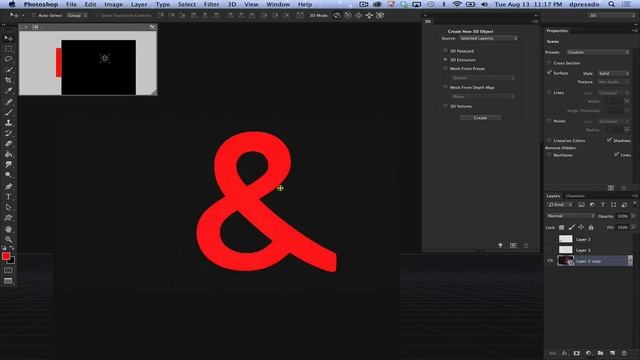640x360 pixels.
Task: Create a new group folder icon
Action: pos(600,353)
